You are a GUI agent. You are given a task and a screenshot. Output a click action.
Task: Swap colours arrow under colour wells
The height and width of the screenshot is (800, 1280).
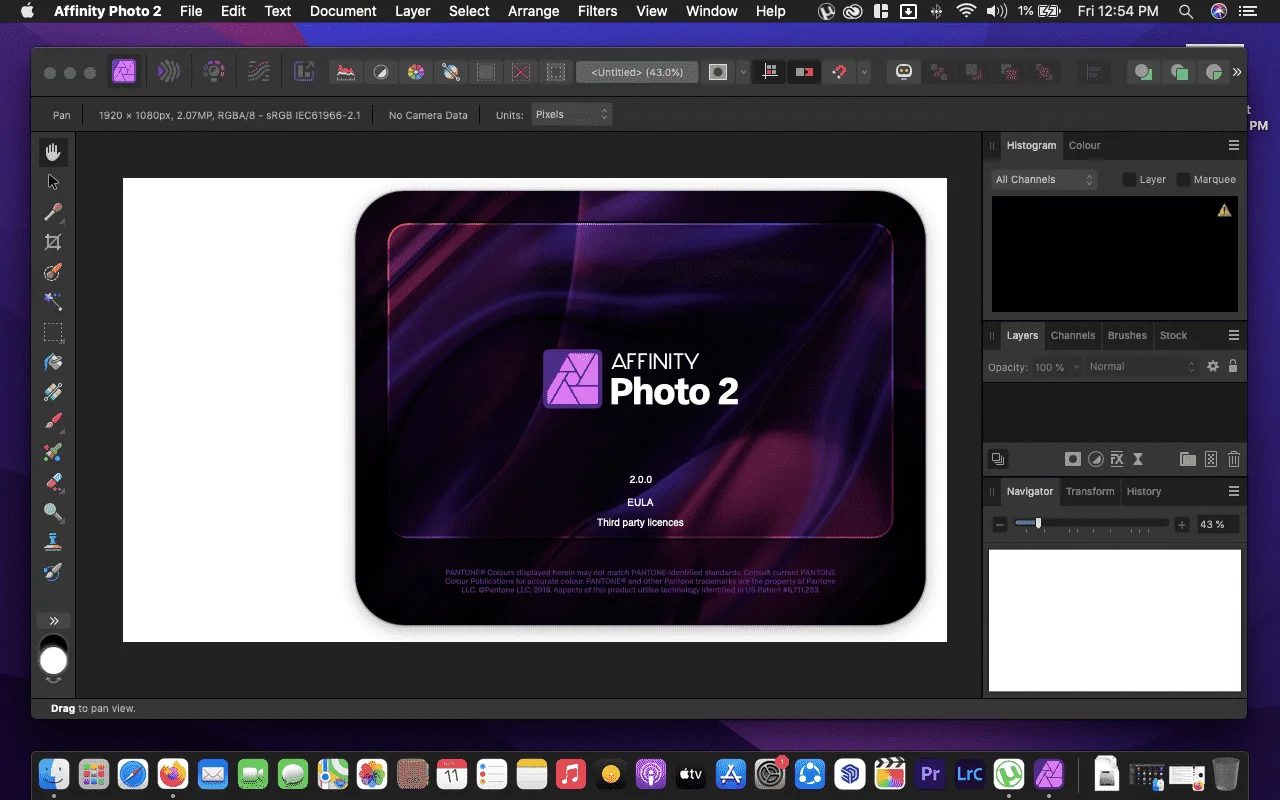pos(53,680)
